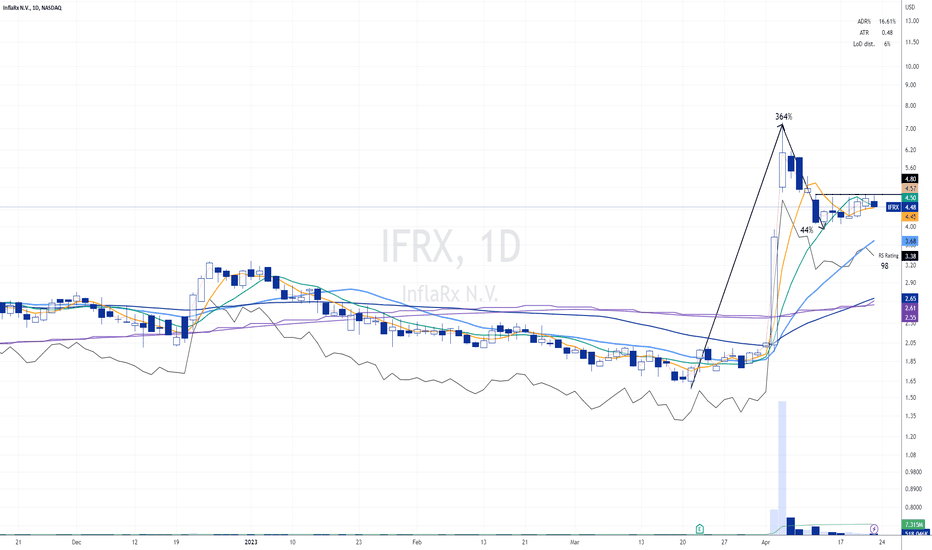The image size is (932, 550).
Task: Click the light blue 3.68 price label
Action: (910, 241)
